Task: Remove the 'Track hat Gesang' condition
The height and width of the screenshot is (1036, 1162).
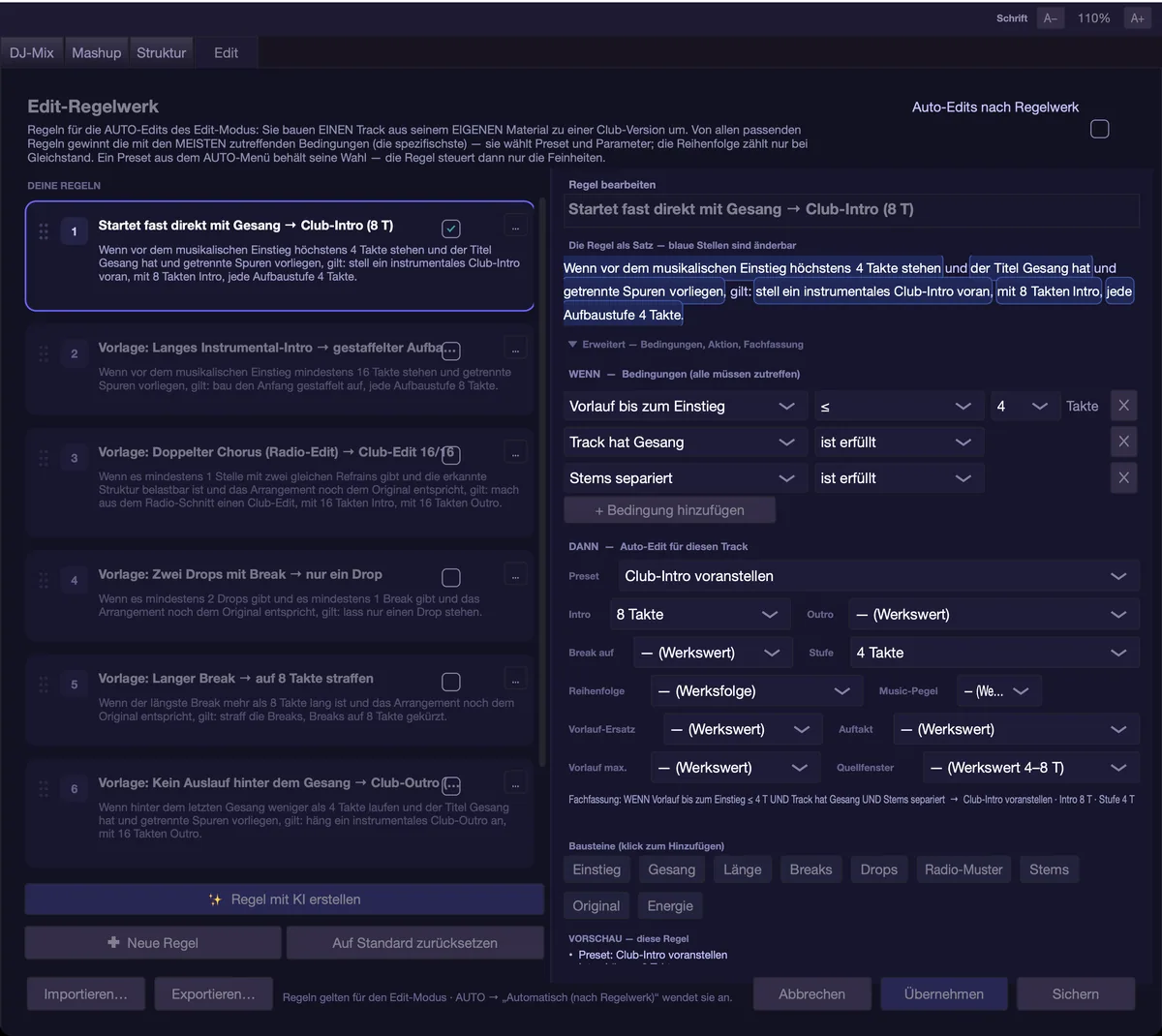Action: pyautogui.click(x=1123, y=442)
